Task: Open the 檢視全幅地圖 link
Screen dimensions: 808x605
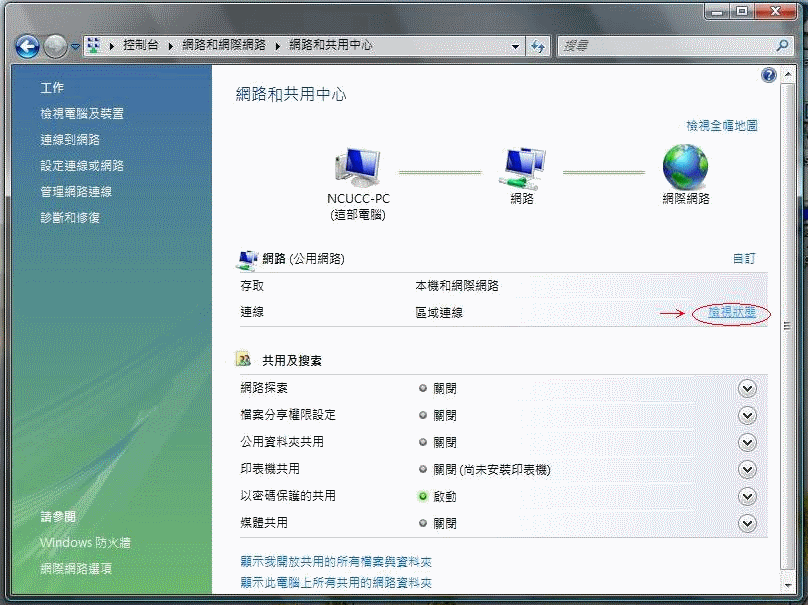Action: [721, 125]
